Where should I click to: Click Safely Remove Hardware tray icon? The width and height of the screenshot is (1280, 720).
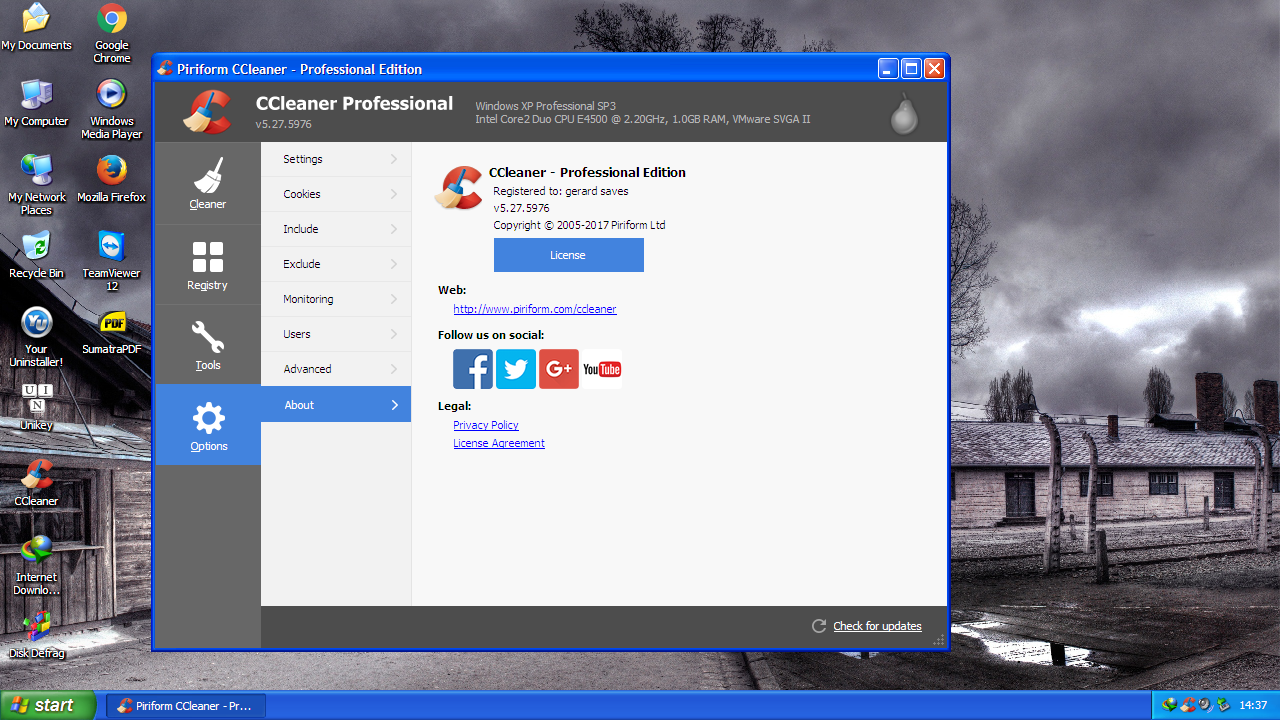[x=1223, y=705]
